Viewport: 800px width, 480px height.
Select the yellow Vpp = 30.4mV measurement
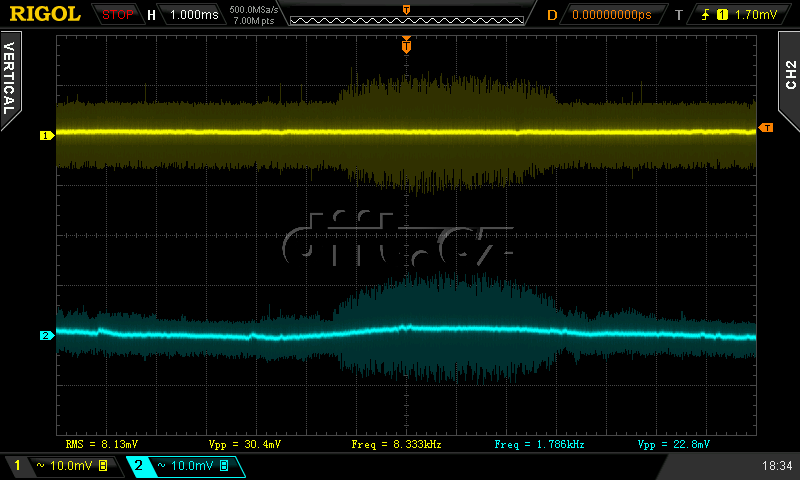[245, 443]
